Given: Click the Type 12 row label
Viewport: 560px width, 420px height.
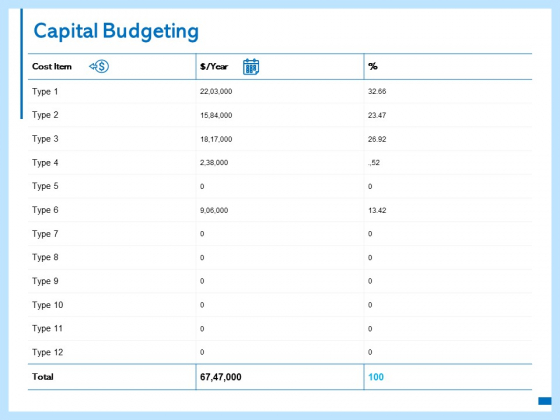Looking at the screenshot, I should point(48,352).
